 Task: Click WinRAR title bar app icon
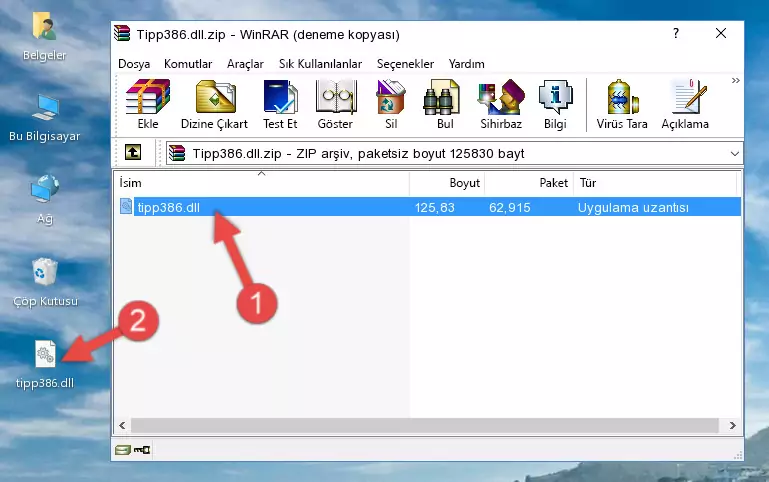[122, 33]
